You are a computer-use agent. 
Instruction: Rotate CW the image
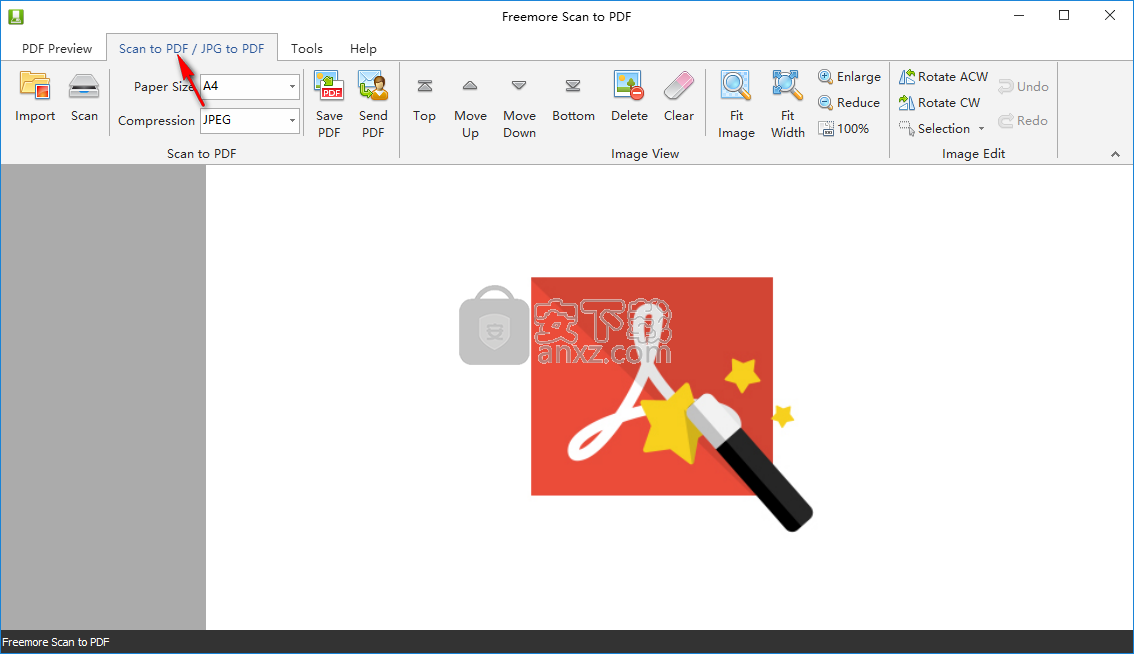click(939, 103)
